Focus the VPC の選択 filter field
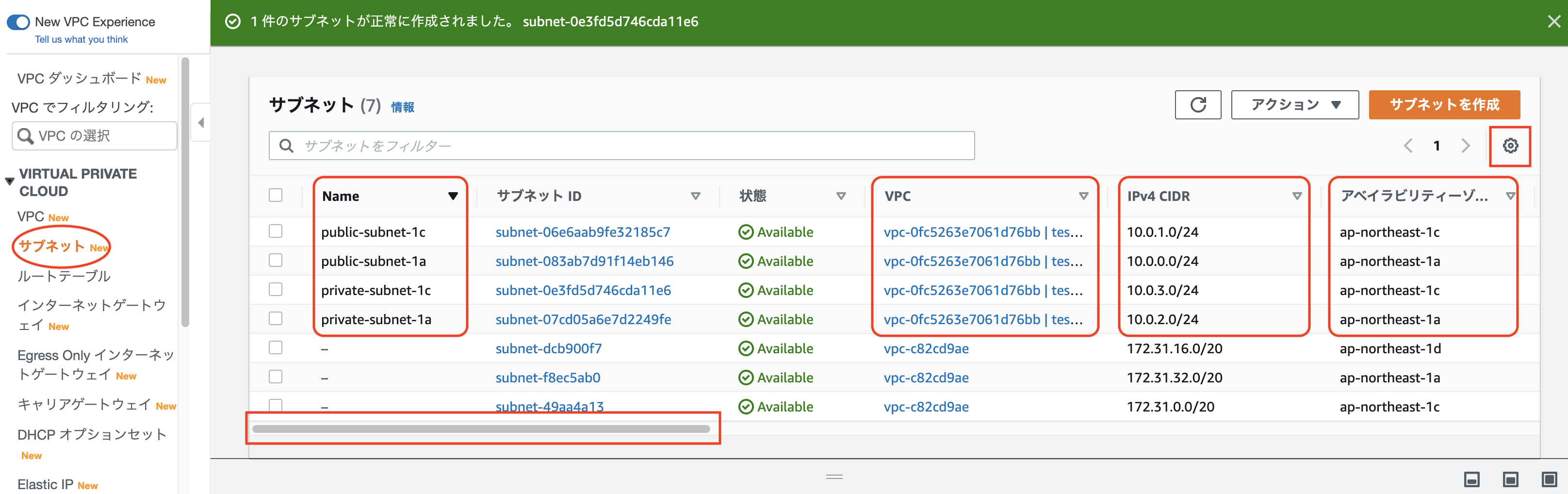 point(94,136)
